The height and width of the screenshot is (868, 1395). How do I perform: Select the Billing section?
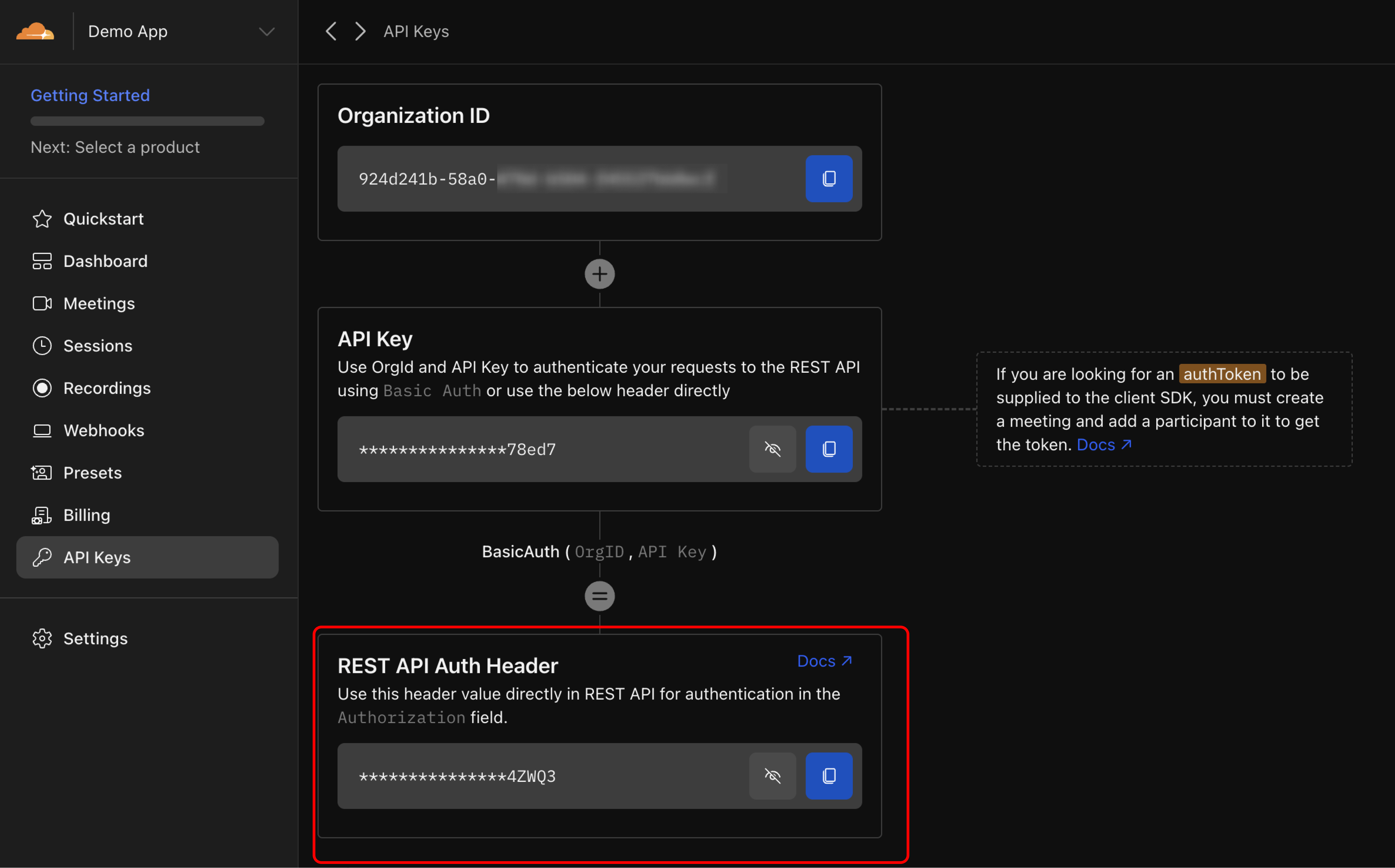(86, 515)
